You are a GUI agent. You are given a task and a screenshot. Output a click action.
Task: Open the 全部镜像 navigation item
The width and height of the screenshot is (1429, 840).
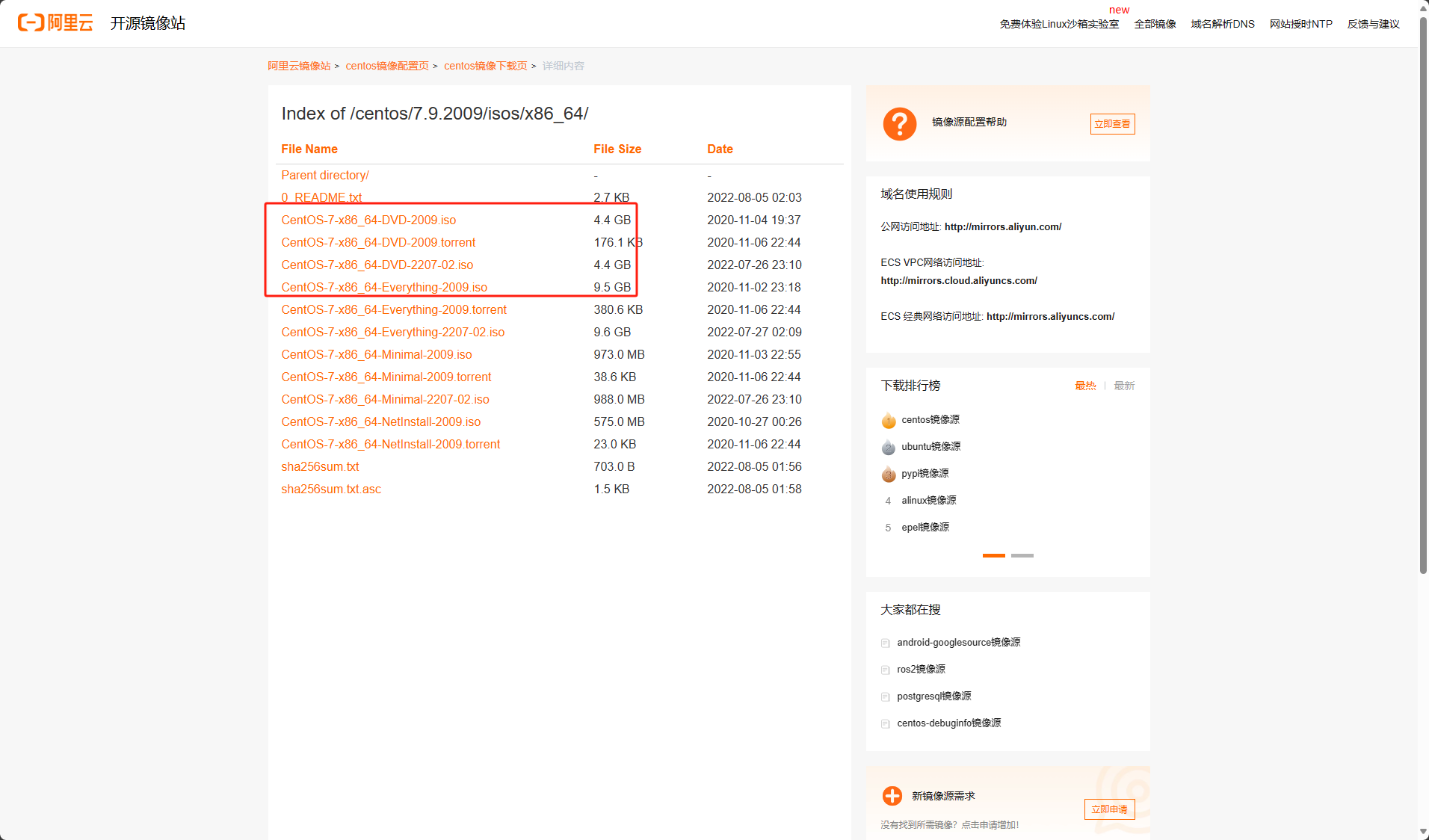[x=1155, y=24]
